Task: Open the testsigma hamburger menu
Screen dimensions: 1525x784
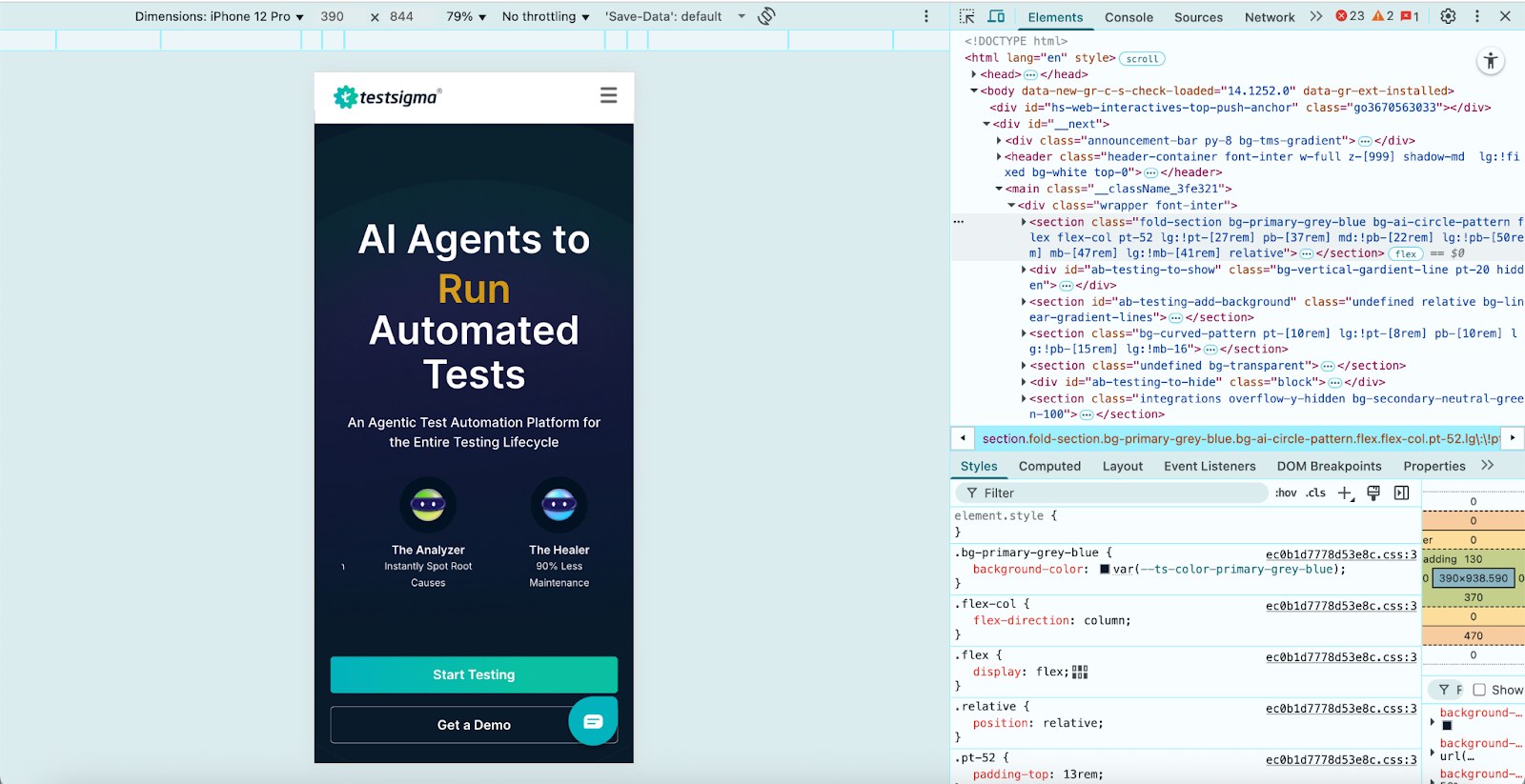Action: [x=608, y=95]
